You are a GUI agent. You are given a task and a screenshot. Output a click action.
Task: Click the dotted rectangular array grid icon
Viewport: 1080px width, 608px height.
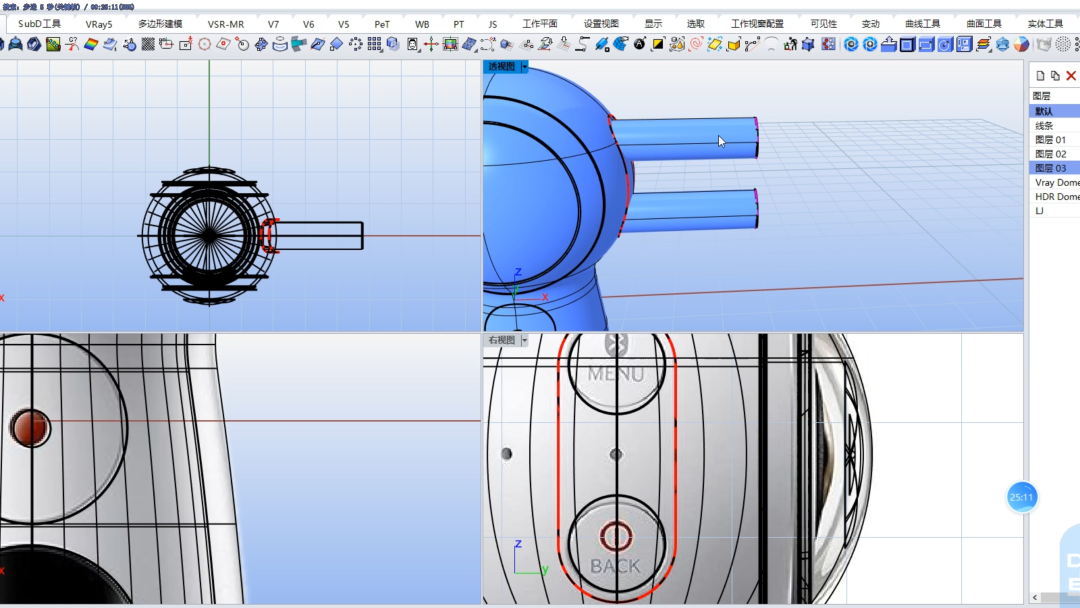[374, 45]
